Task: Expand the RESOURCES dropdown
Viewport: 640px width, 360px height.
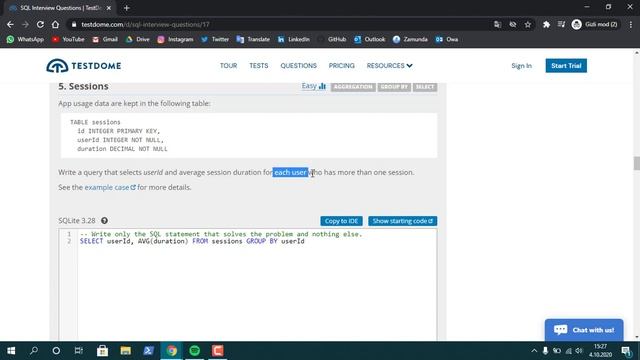Action: point(389,66)
